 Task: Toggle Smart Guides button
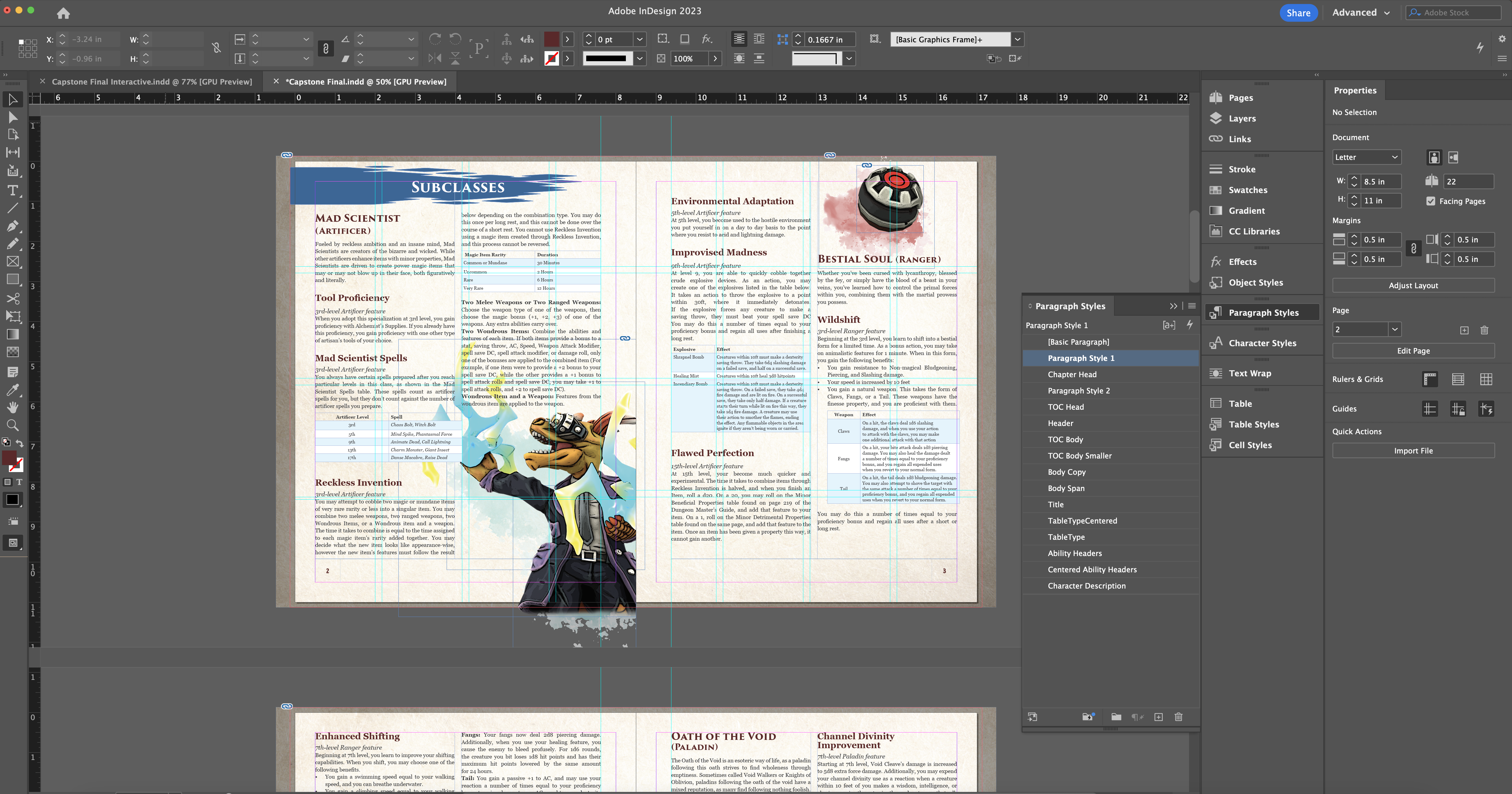pyautogui.click(x=1486, y=409)
